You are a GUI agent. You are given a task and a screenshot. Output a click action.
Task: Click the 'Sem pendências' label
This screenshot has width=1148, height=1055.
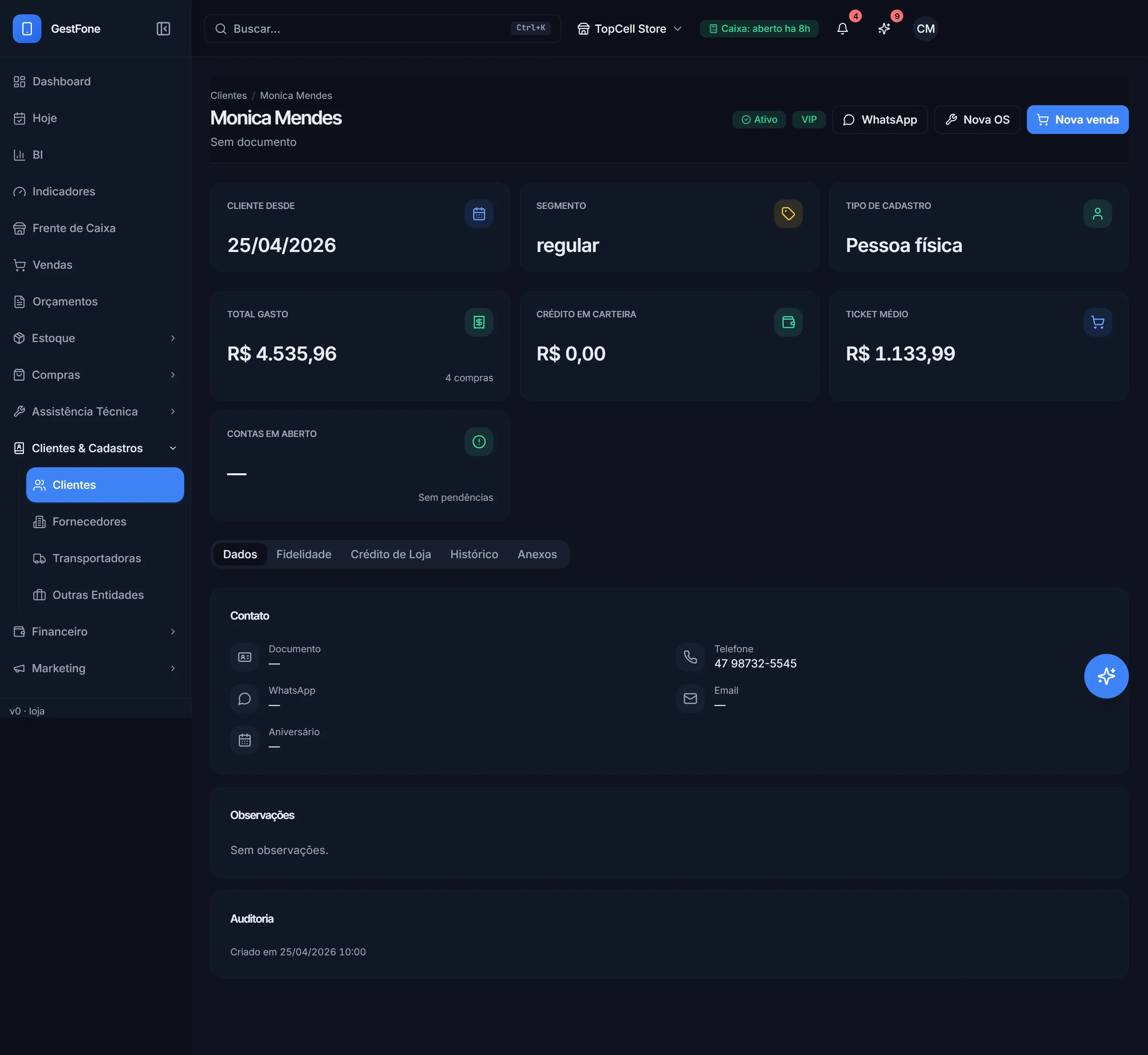tap(455, 497)
